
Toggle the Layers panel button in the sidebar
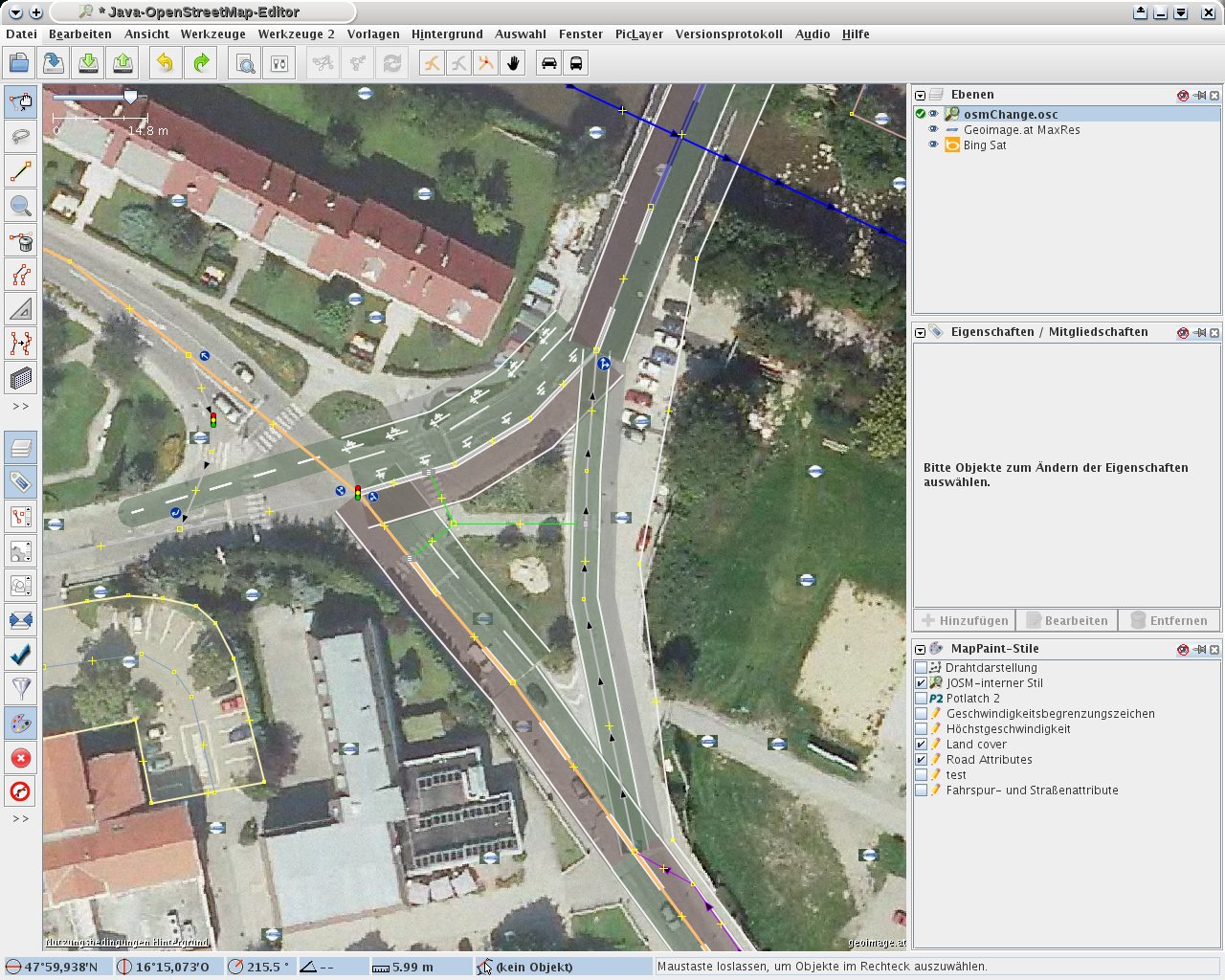click(x=21, y=447)
